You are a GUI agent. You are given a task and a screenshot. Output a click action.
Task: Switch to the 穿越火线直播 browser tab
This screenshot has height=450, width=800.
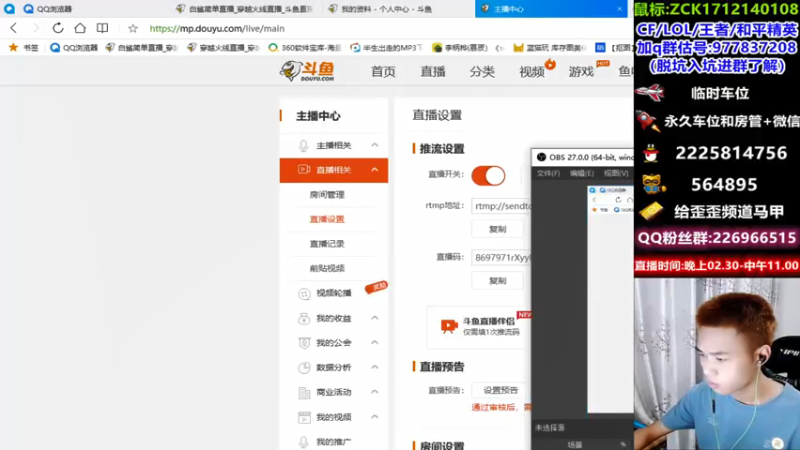click(245, 9)
